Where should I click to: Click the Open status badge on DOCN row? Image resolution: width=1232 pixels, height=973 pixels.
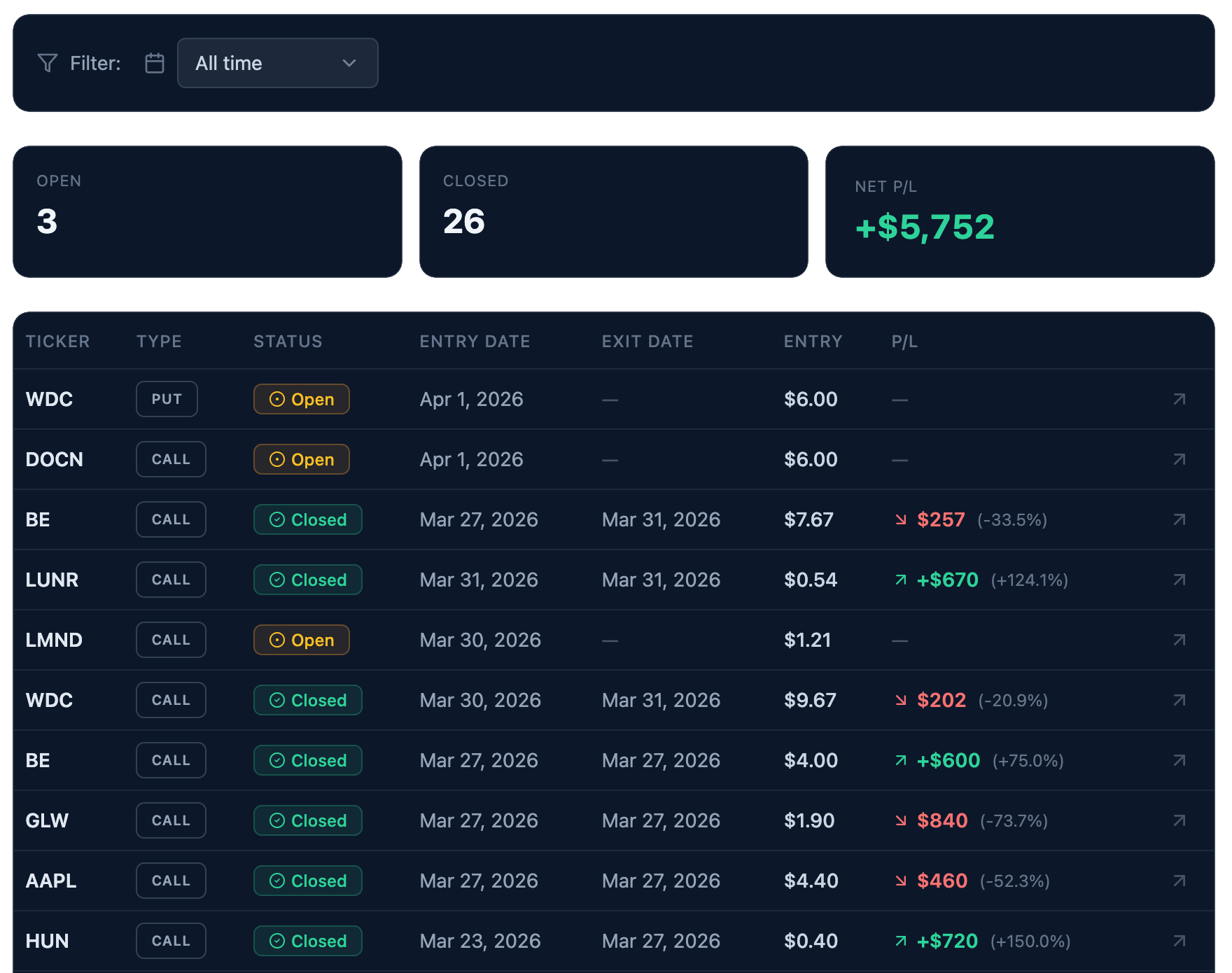[302, 459]
